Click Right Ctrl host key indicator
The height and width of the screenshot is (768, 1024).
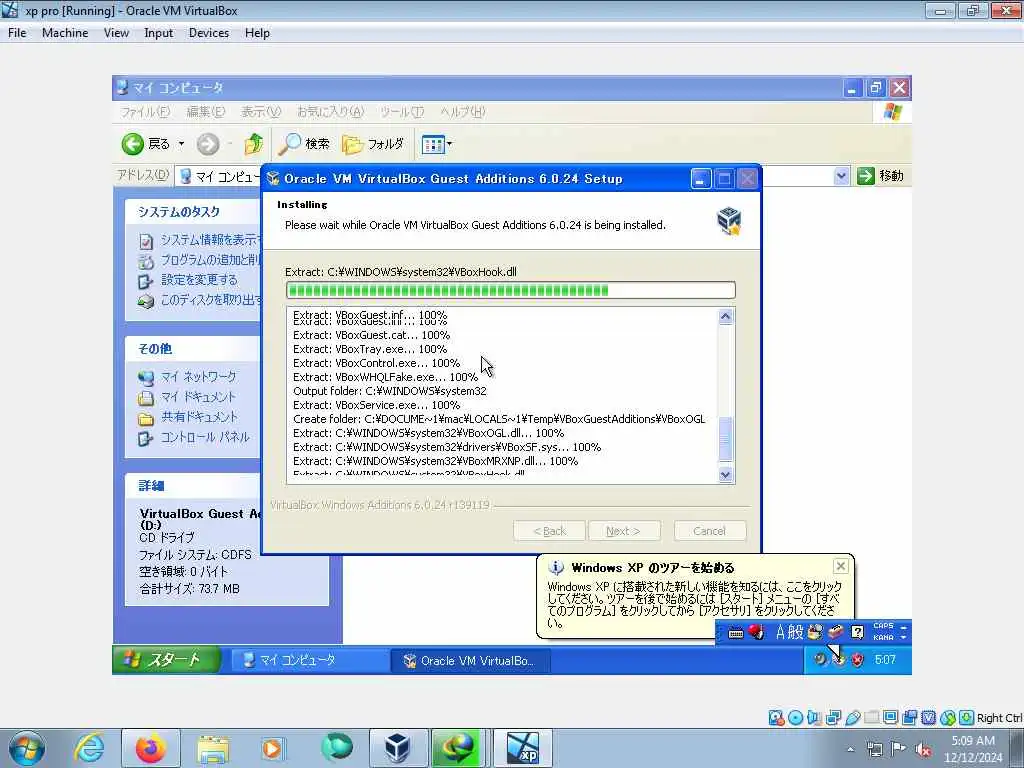tap(999, 718)
